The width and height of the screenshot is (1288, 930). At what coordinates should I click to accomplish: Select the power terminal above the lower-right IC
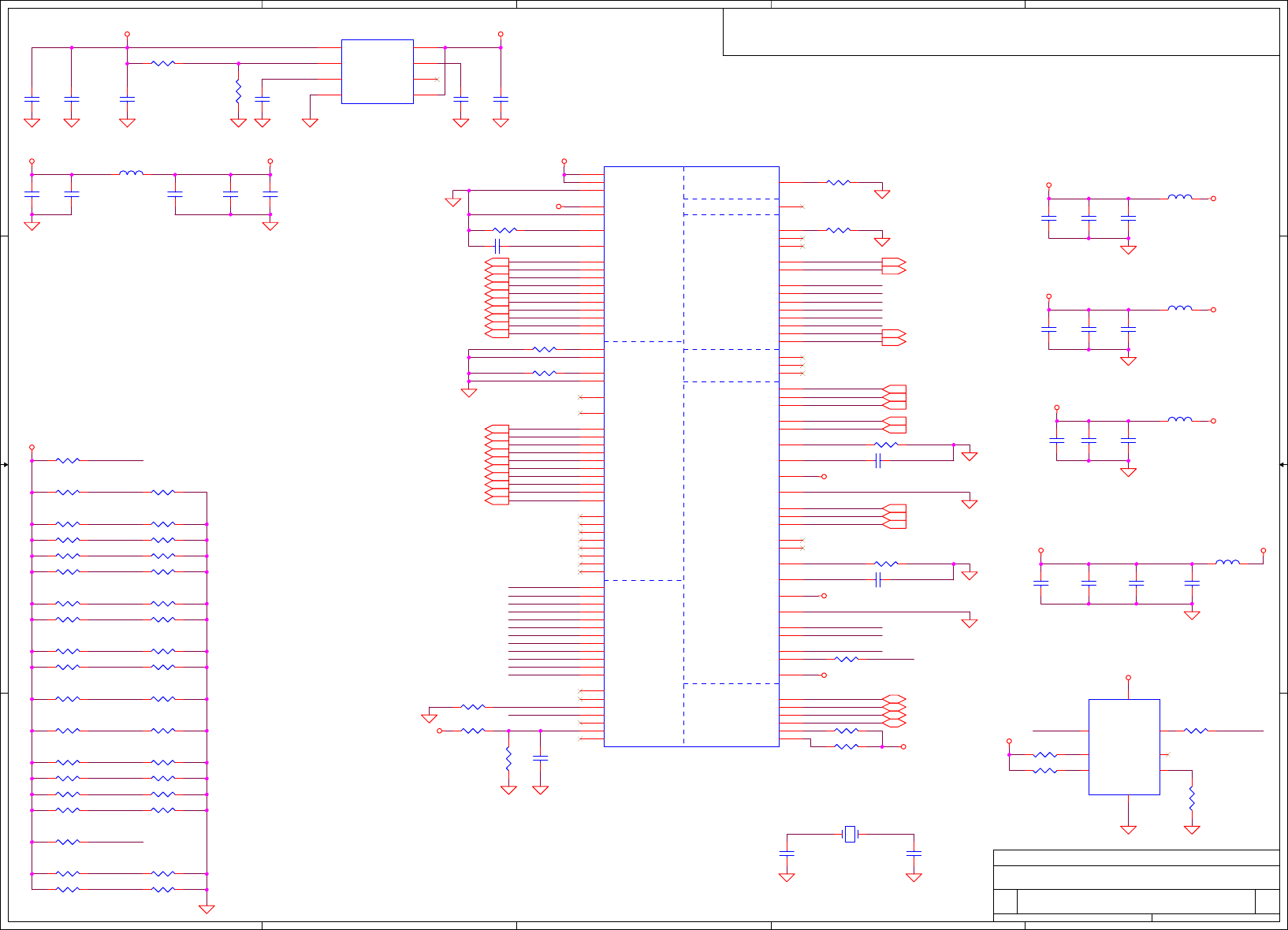1128,678
